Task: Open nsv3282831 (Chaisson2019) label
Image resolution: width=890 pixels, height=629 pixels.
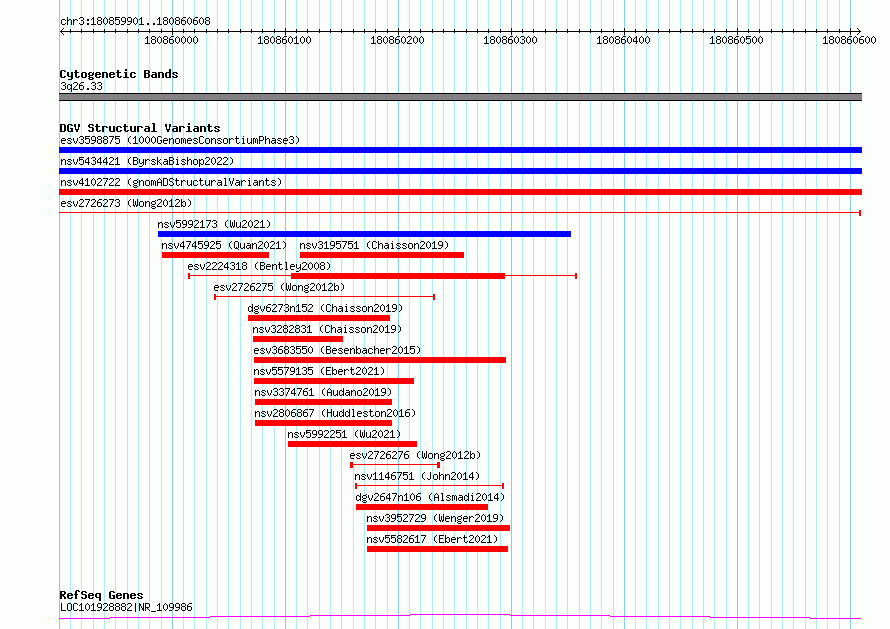Action: coord(327,329)
